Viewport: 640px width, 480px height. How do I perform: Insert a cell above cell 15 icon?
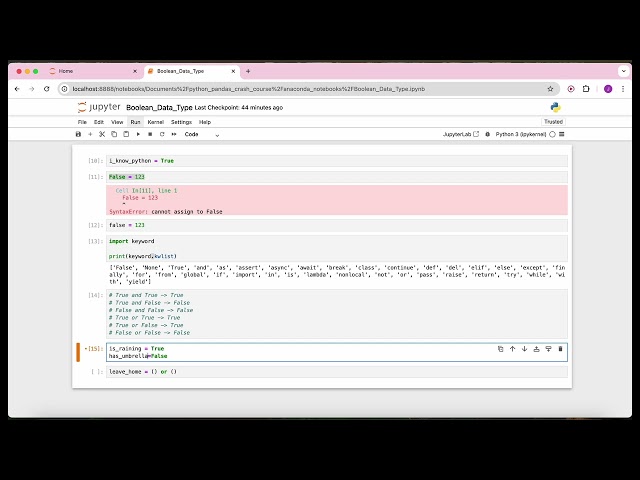coord(536,349)
